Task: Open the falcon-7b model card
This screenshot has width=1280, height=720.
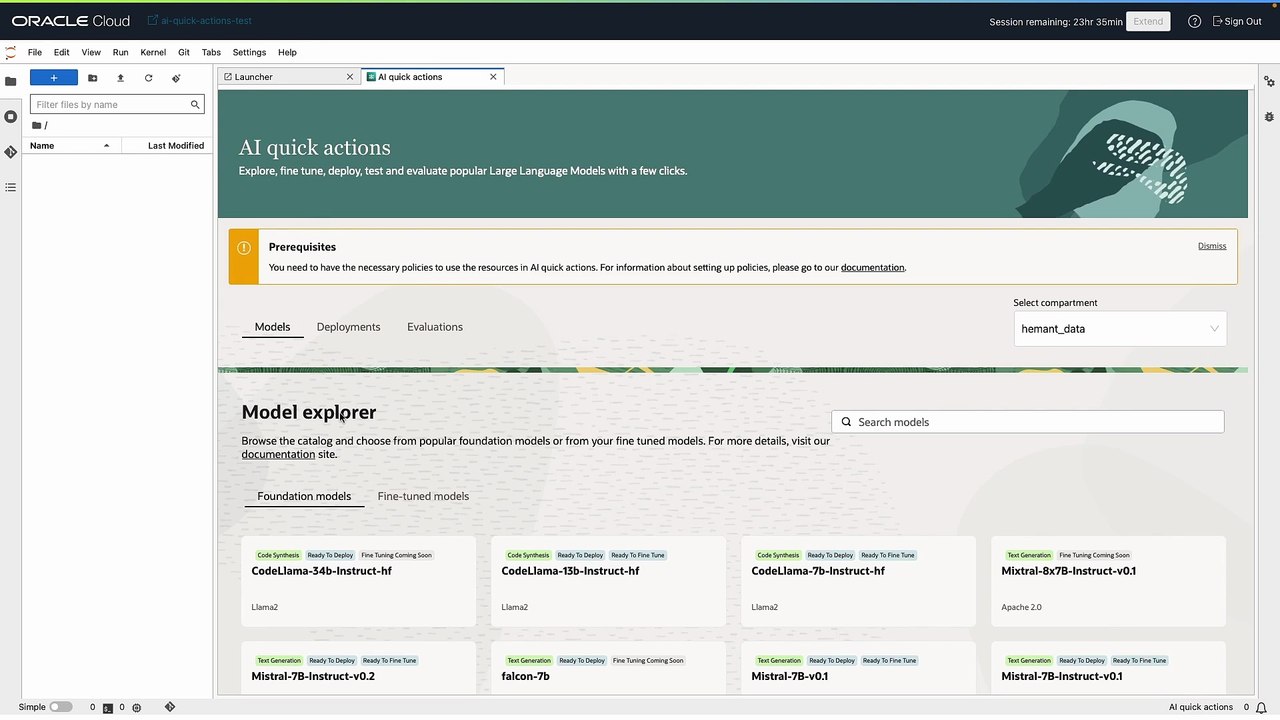Action: [609, 668]
